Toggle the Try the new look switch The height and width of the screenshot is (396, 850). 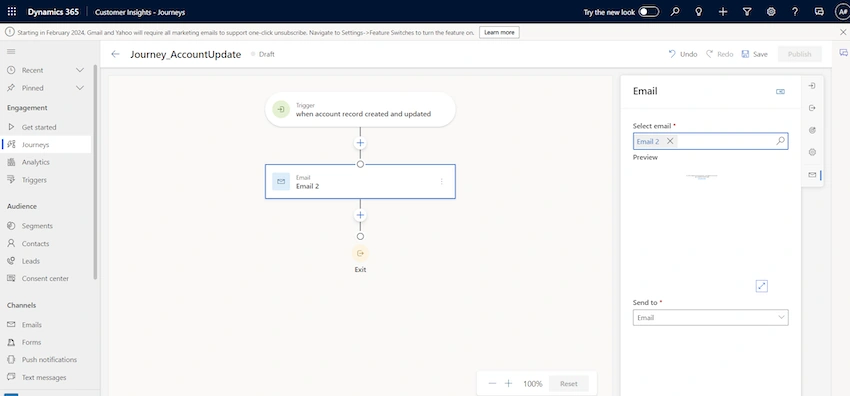click(x=648, y=11)
